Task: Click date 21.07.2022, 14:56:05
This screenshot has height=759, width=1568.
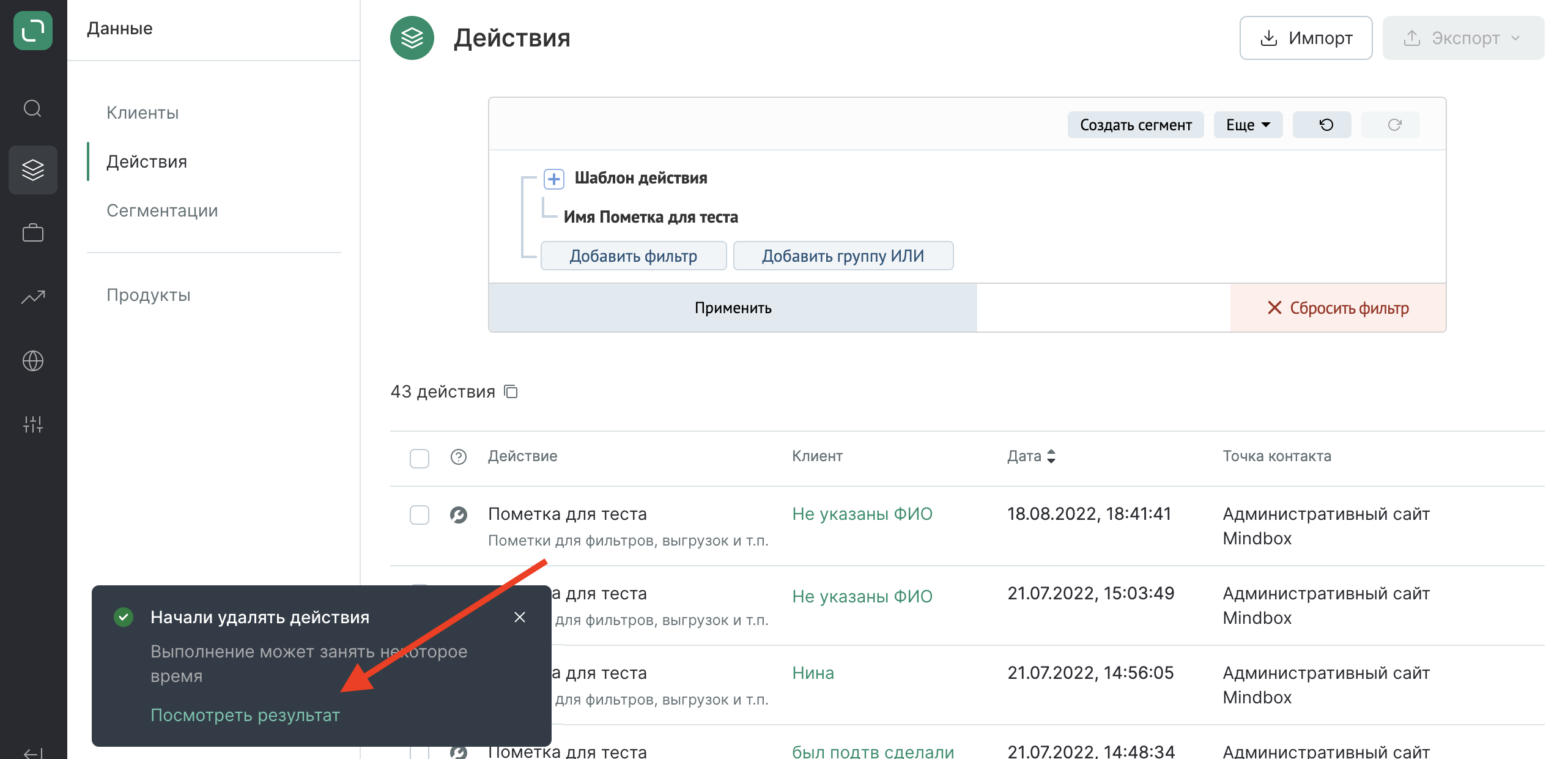Action: tap(1091, 673)
